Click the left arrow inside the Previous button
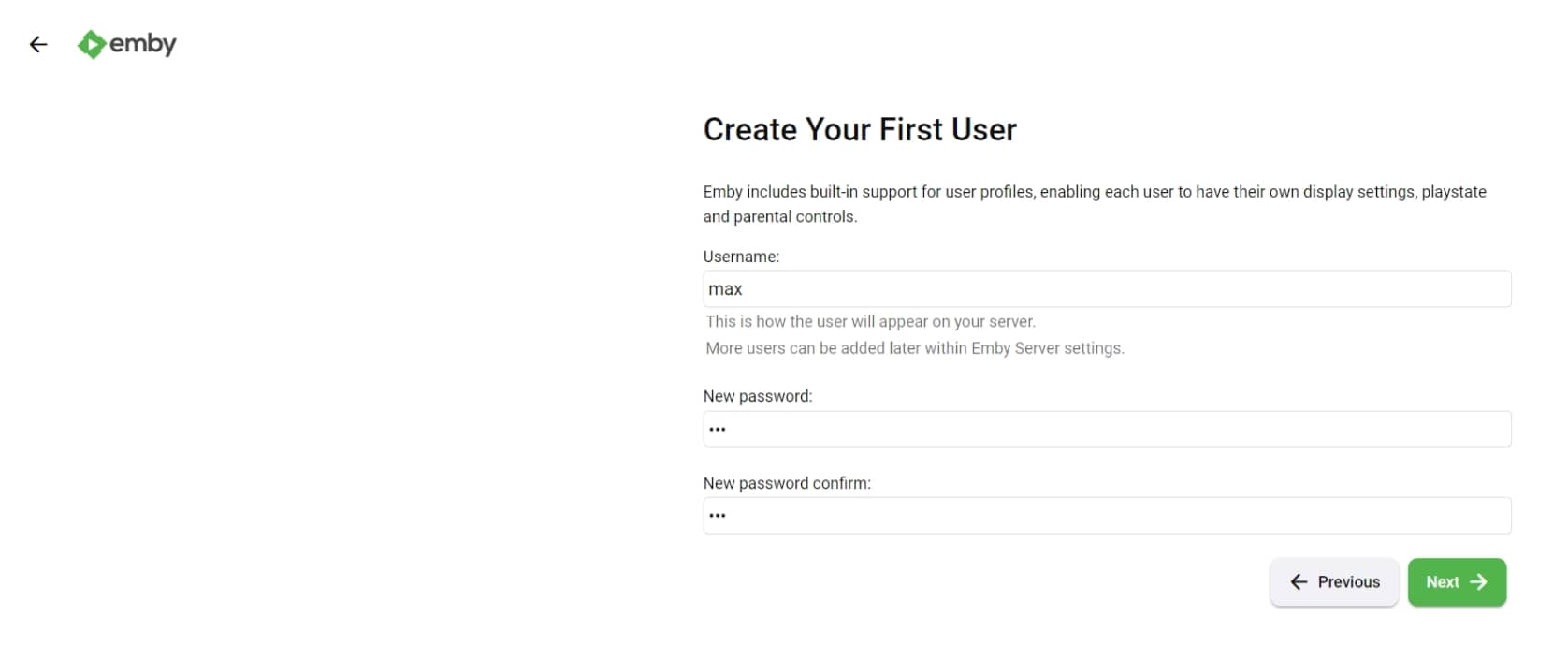 point(1299,581)
